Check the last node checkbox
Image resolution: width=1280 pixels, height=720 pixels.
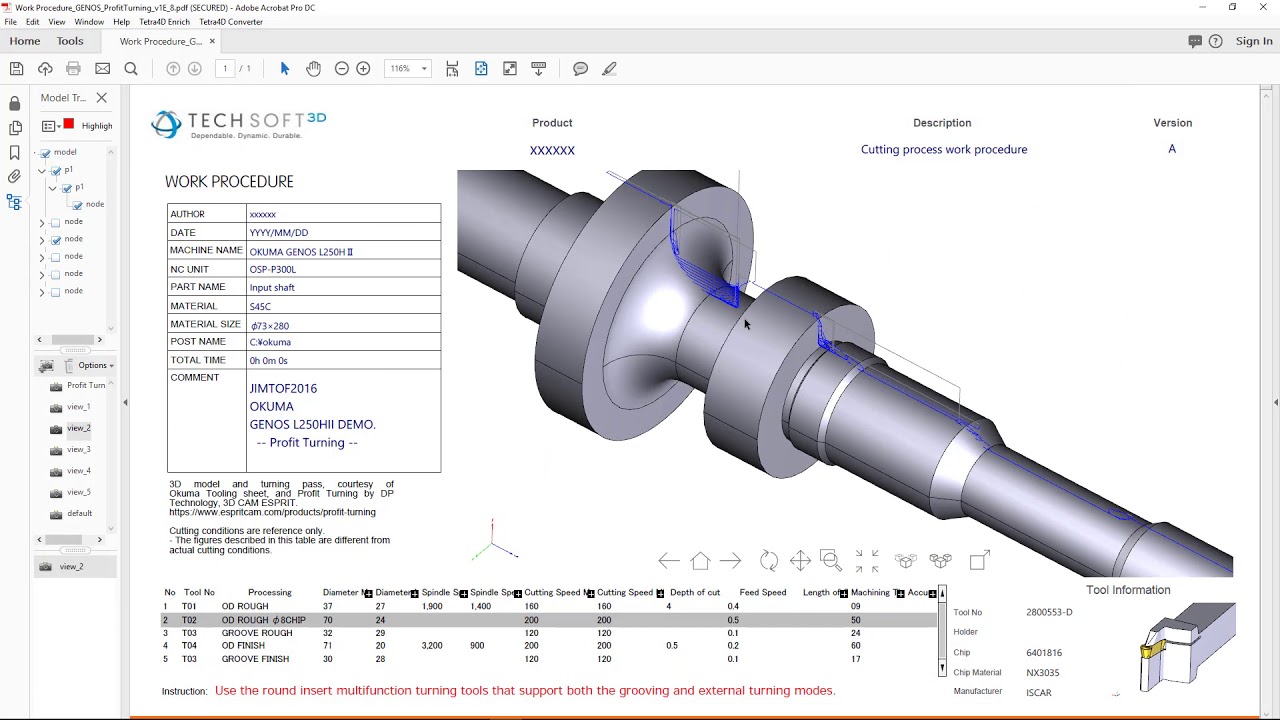click(56, 292)
